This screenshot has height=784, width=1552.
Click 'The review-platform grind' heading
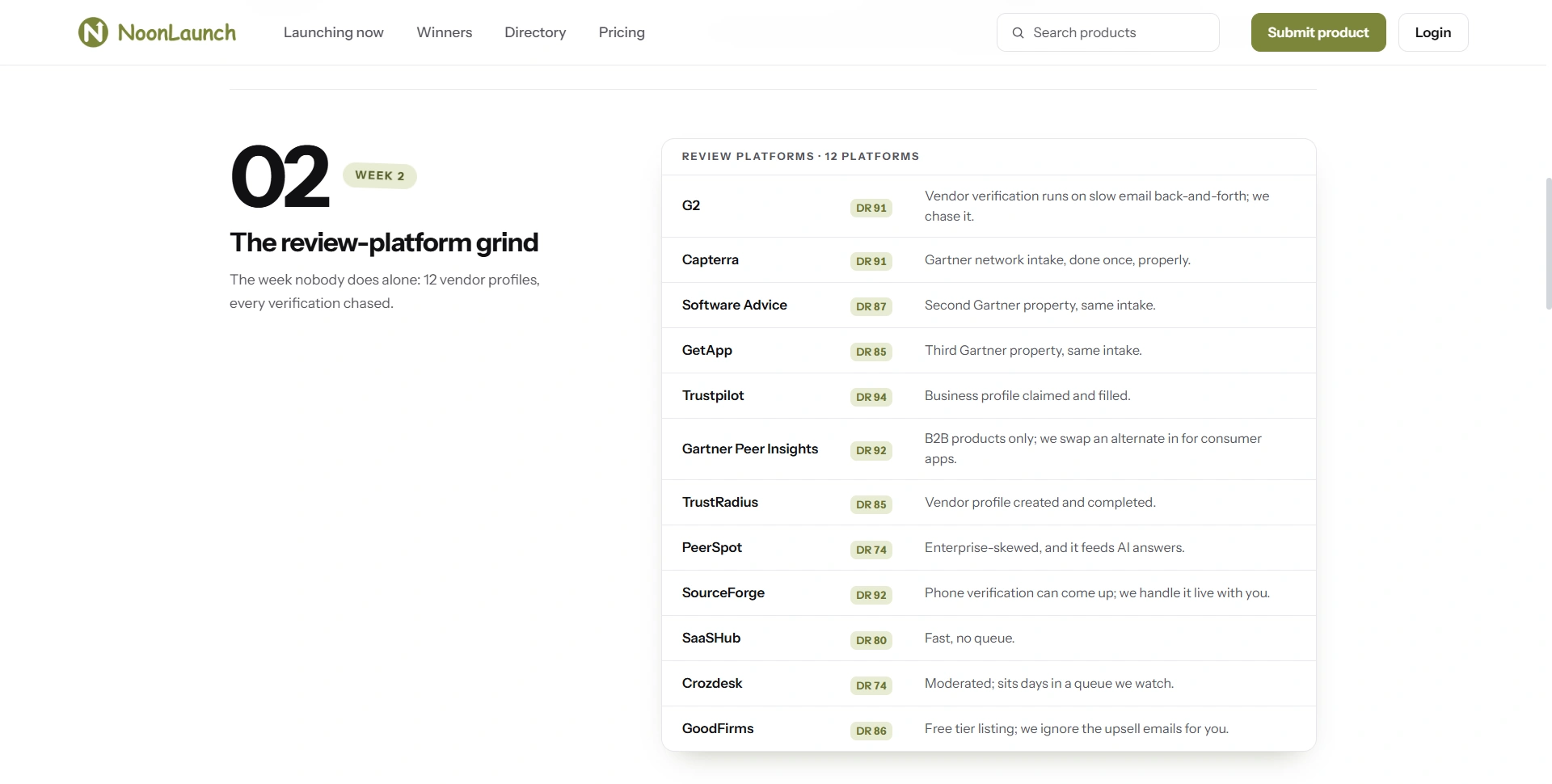384,242
